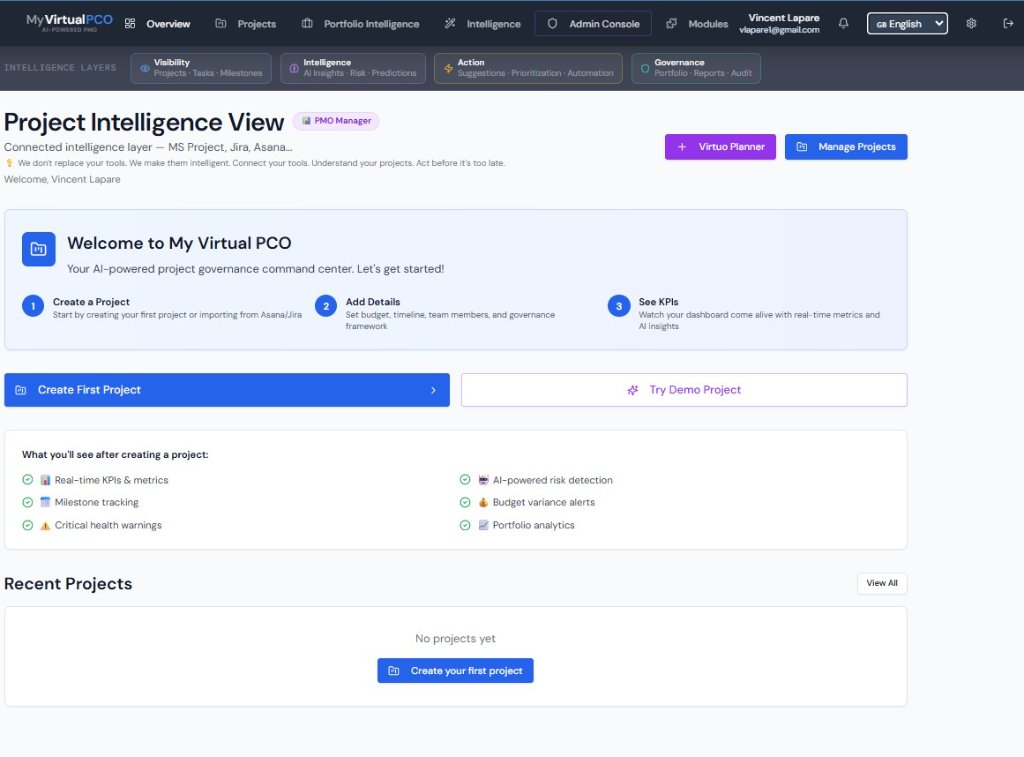Image resolution: width=1024 pixels, height=757 pixels.
Task: Click the sparkle icon on Try Demo Project
Action: (633, 390)
